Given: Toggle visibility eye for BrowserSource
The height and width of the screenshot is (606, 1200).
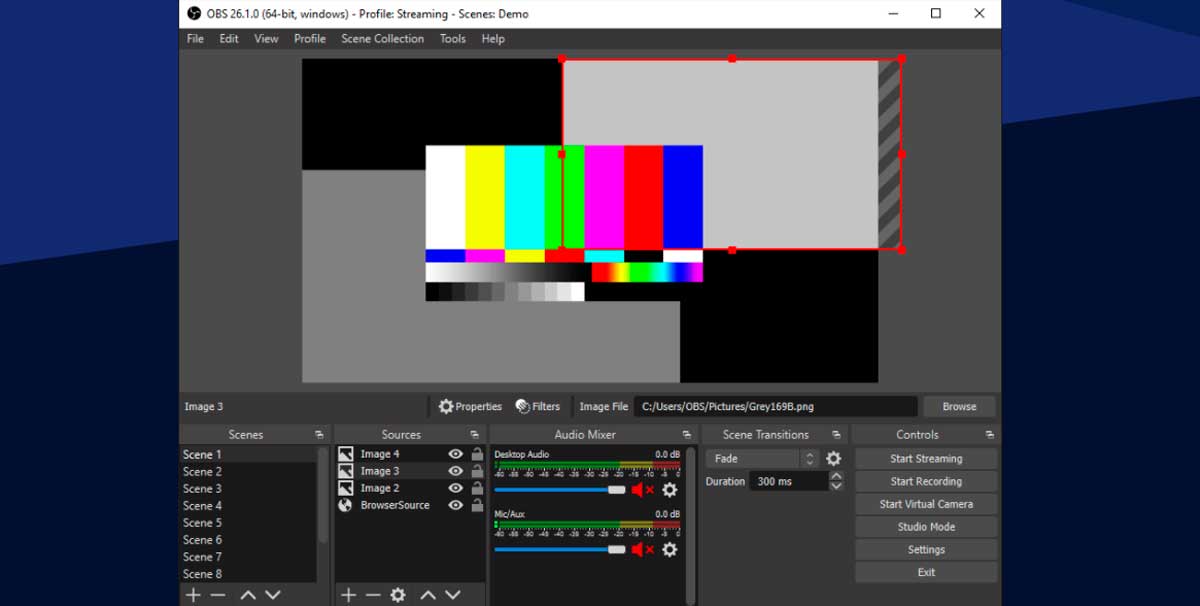Looking at the screenshot, I should coord(456,505).
